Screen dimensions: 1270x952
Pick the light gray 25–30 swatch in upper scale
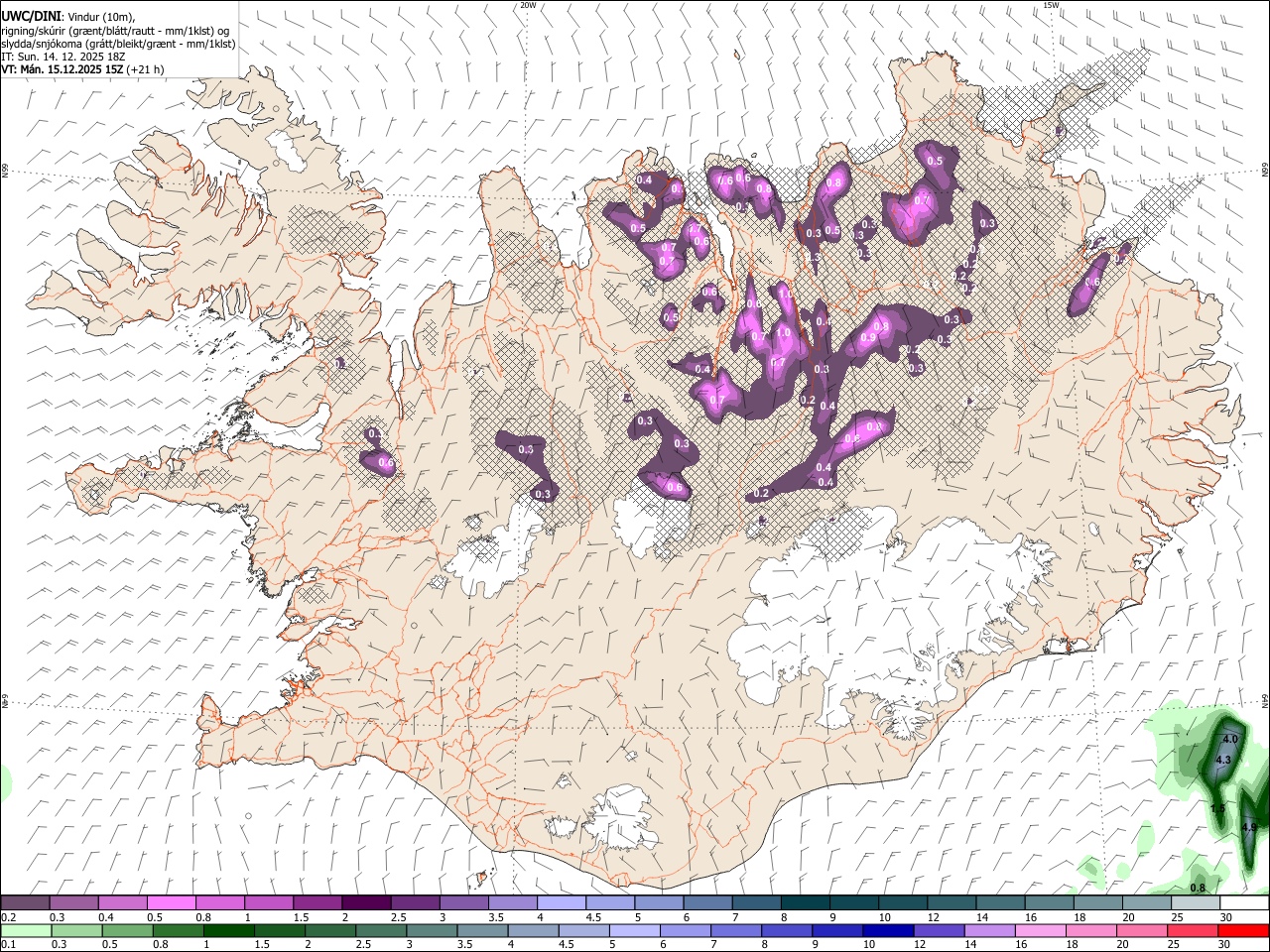click(x=1194, y=903)
